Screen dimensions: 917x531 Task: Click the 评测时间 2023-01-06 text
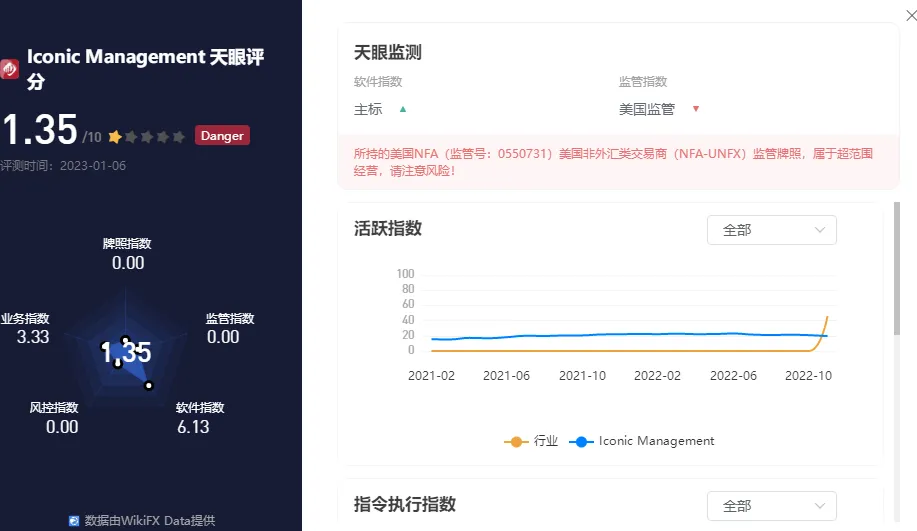[x=63, y=165]
